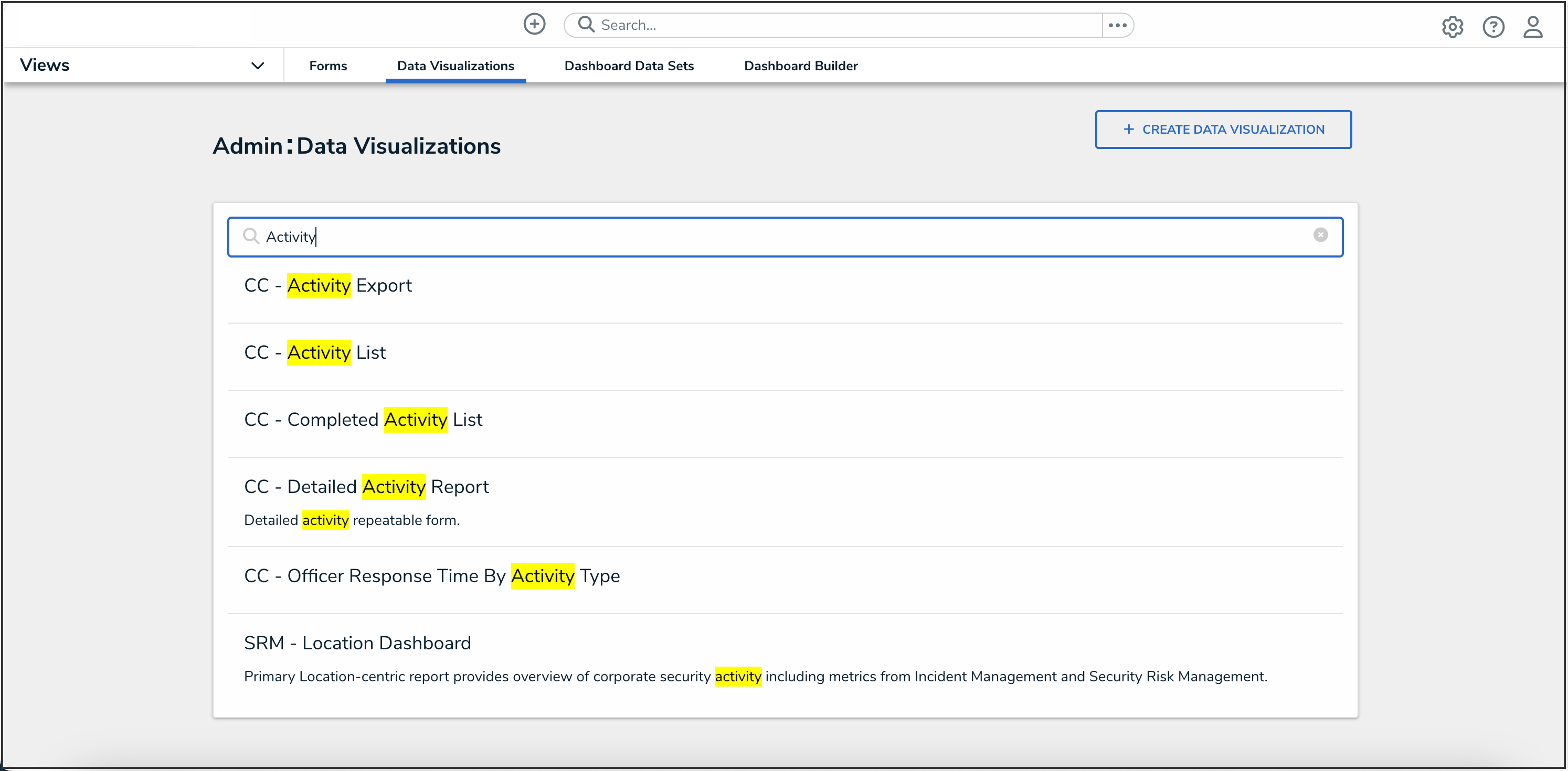Switch to the Forms tab
1568x771 pixels.
327,66
